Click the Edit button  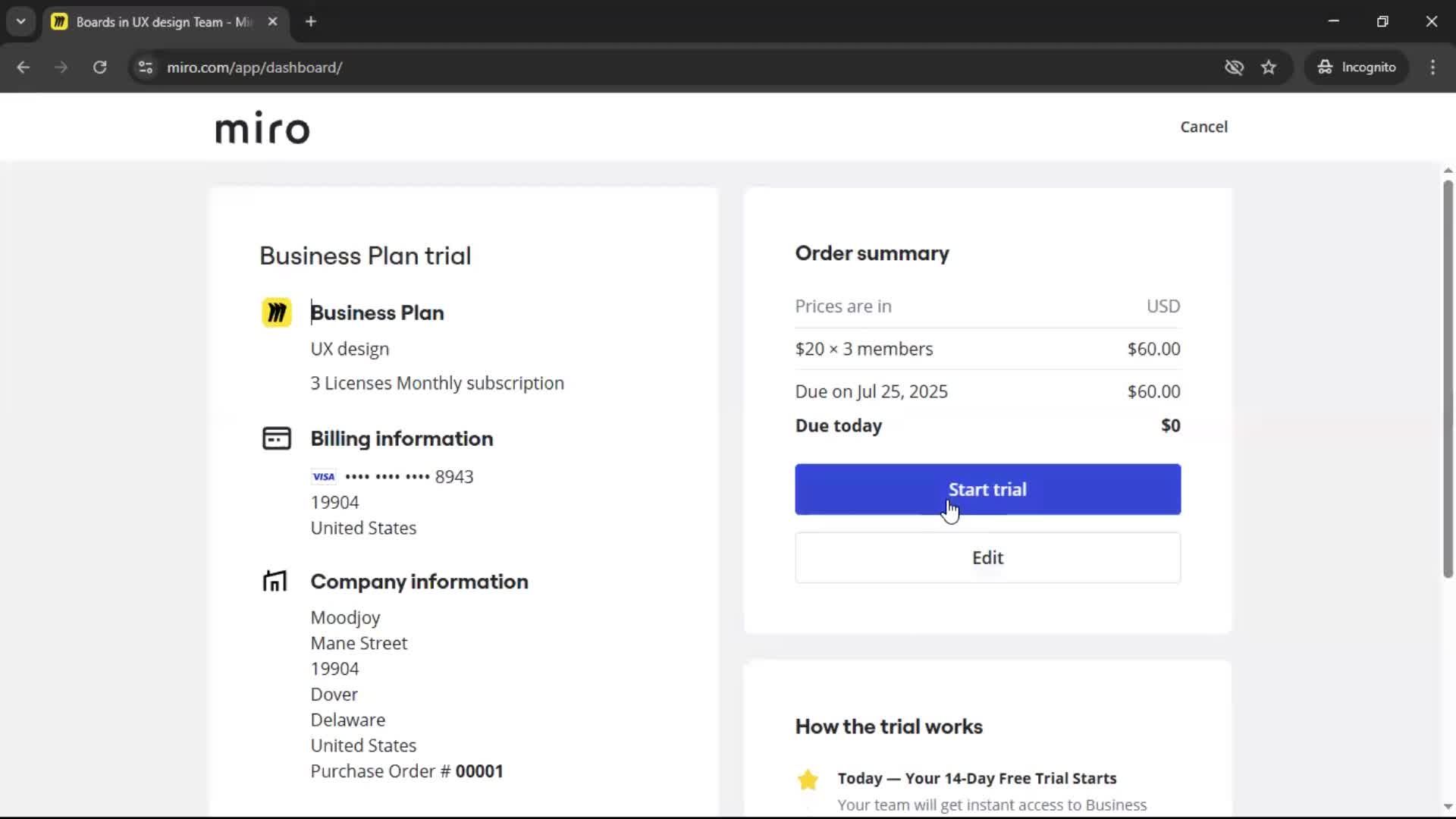[987, 557]
